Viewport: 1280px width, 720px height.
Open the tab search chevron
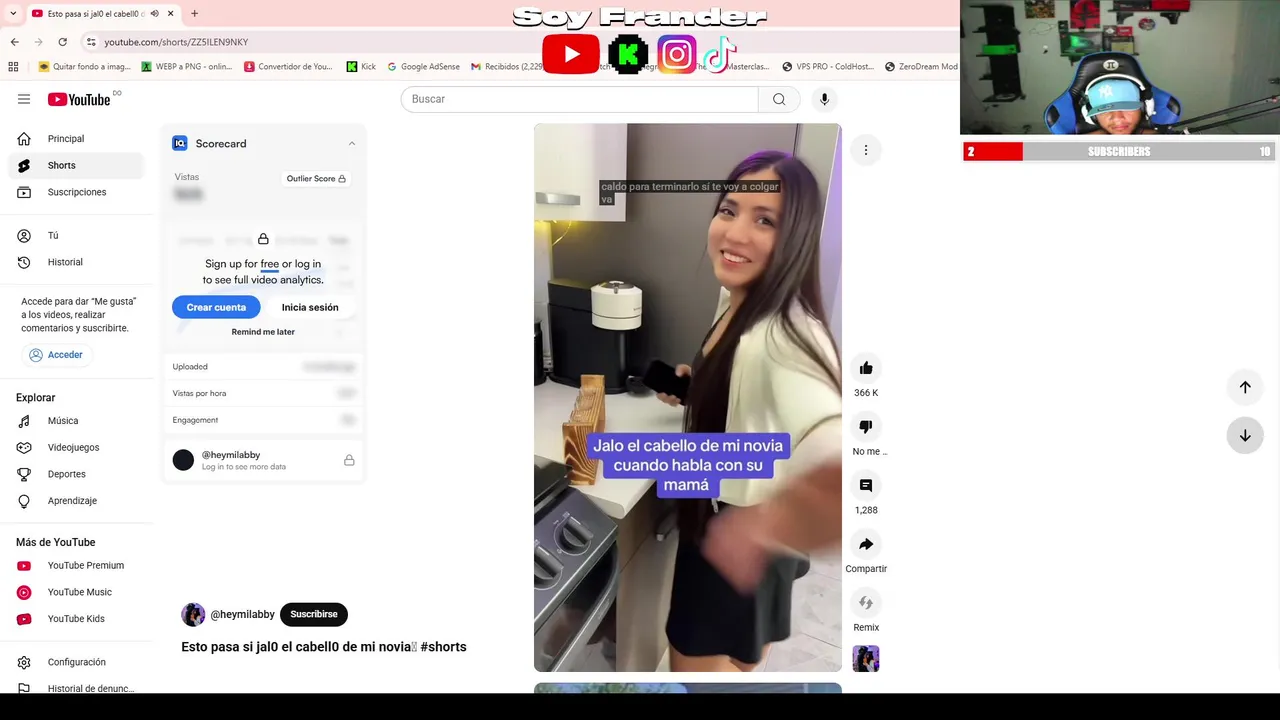[x=11, y=14]
